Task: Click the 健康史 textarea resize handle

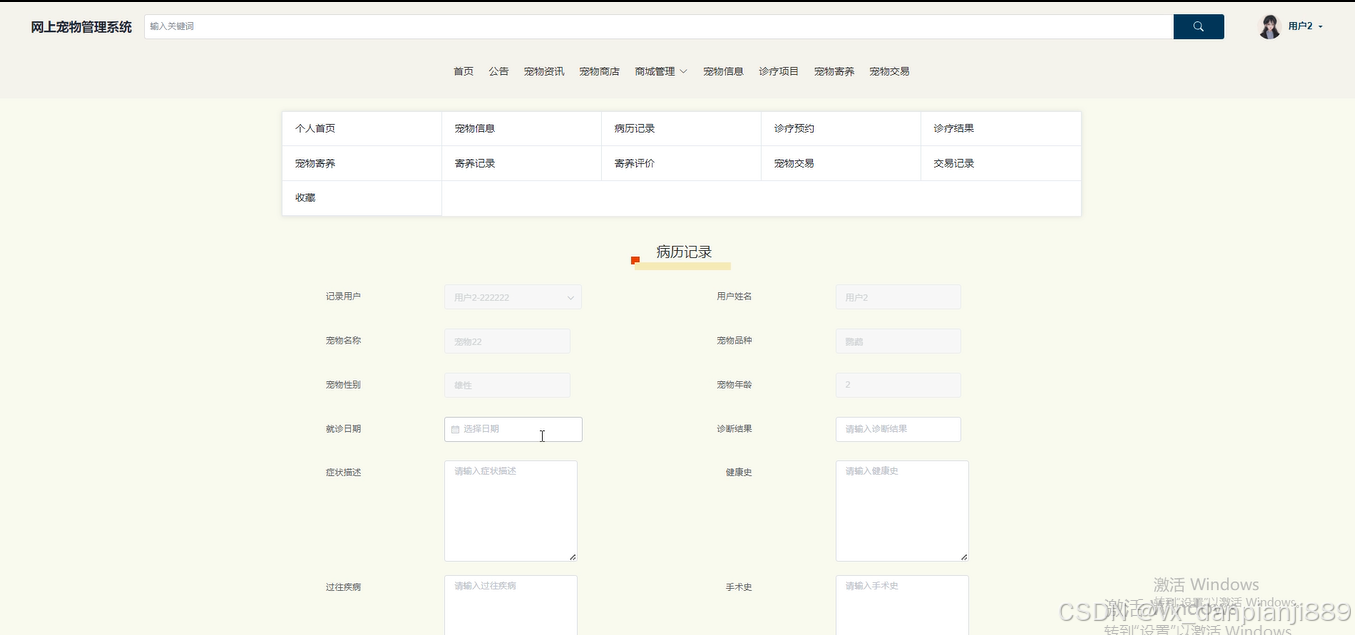Action: pyautogui.click(x=964, y=556)
